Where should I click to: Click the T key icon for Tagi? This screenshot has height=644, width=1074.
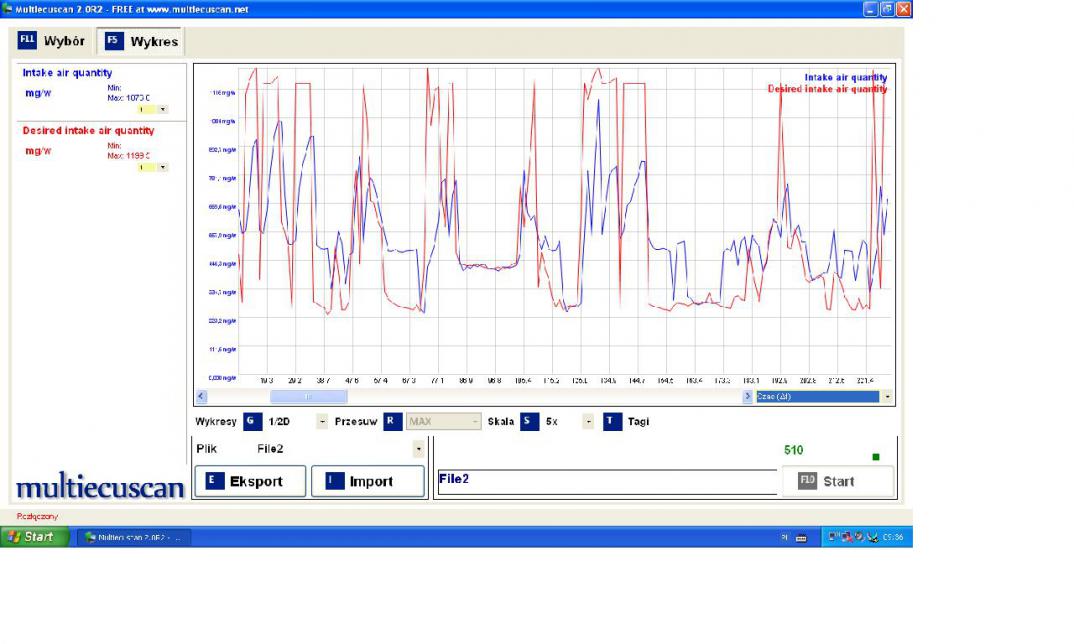pyautogui.click(x=612, y=421)
